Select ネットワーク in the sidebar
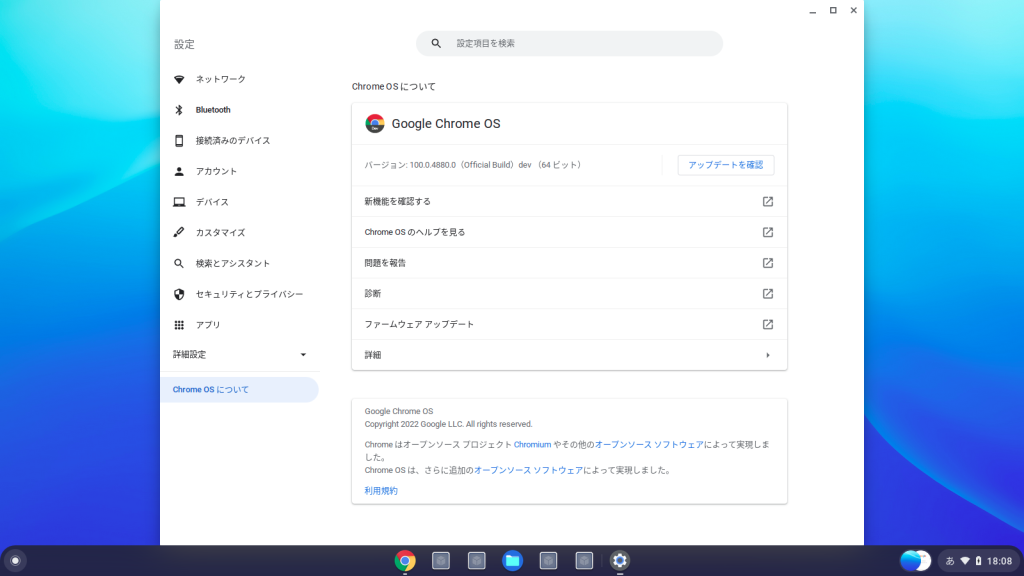This screenshot has width=1024, height=576. pos(221,79)
